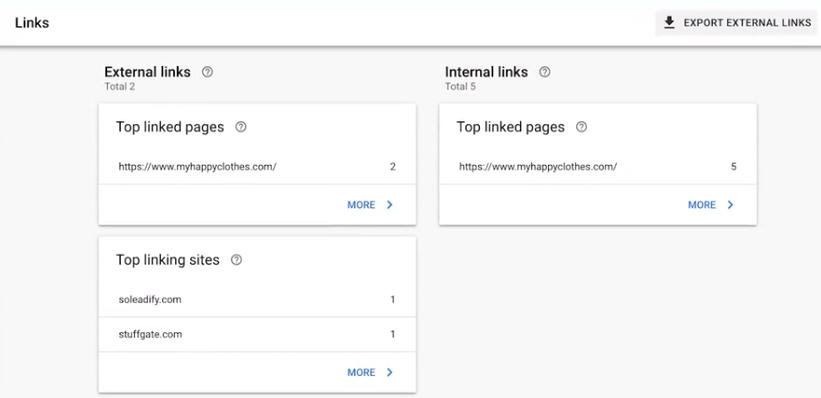821x398 pixels.
Task: Click help icon beside external Top linked pages
Action: pos(240,127)
